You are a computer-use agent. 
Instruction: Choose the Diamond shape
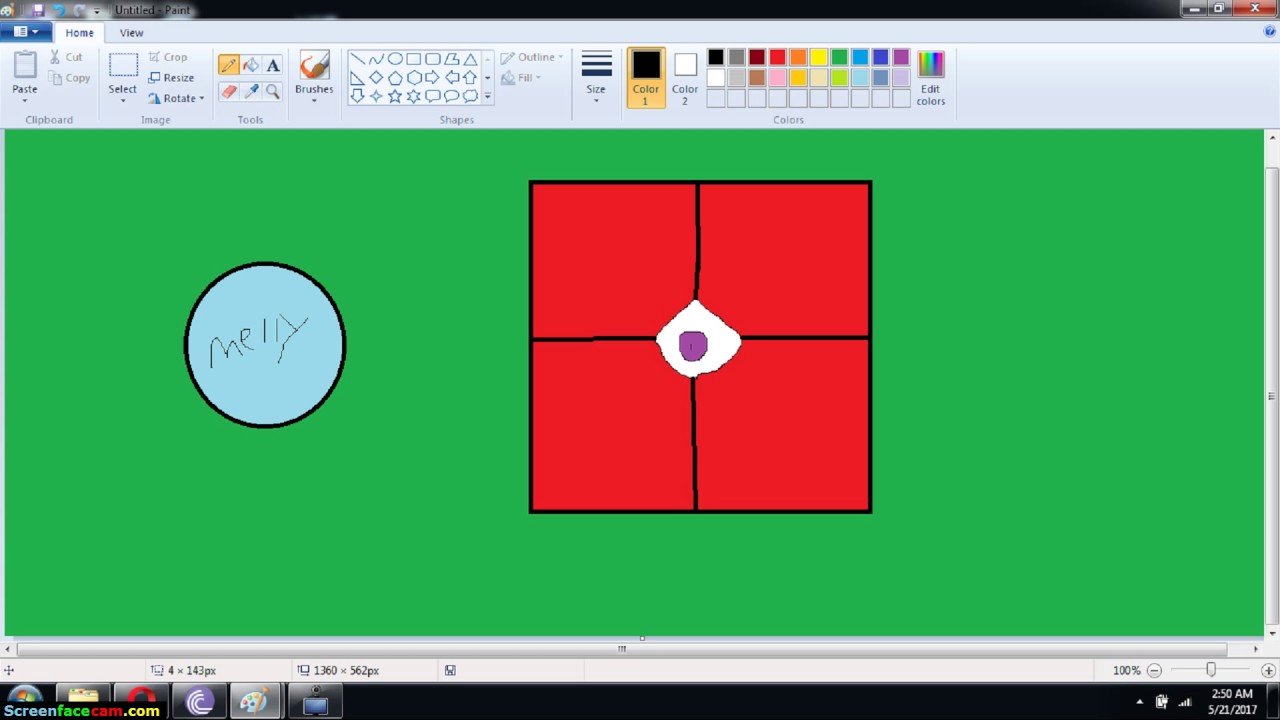[x=376, y=78]
